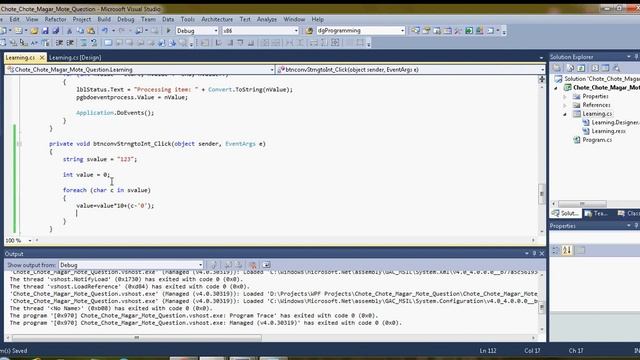This screenshot has width=640, height=360.
Task: Open the Tools menu
Action: pos(187,19)
